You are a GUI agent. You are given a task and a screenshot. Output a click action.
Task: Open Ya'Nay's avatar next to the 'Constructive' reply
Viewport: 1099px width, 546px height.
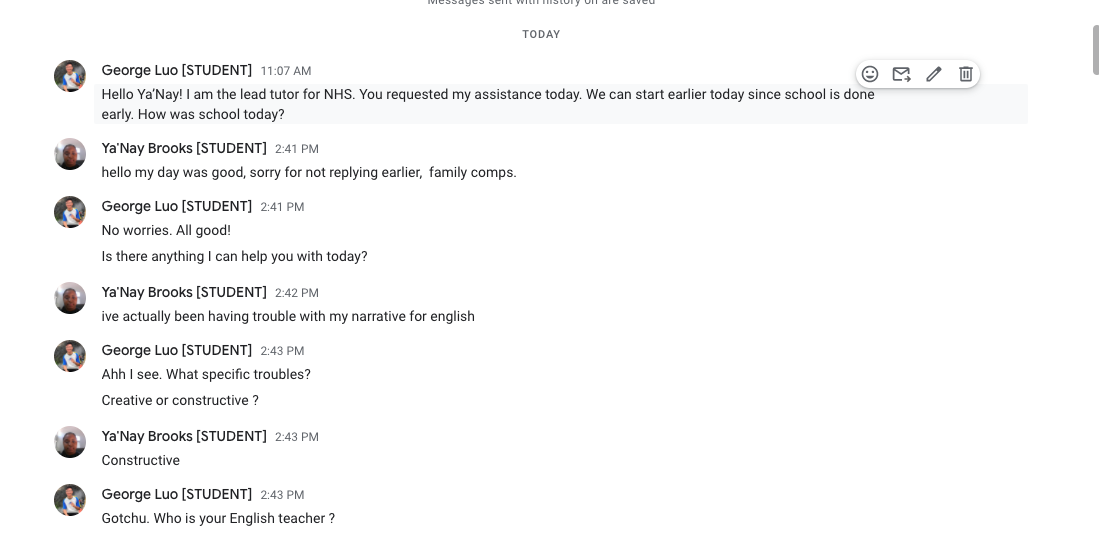click(70, 442)
